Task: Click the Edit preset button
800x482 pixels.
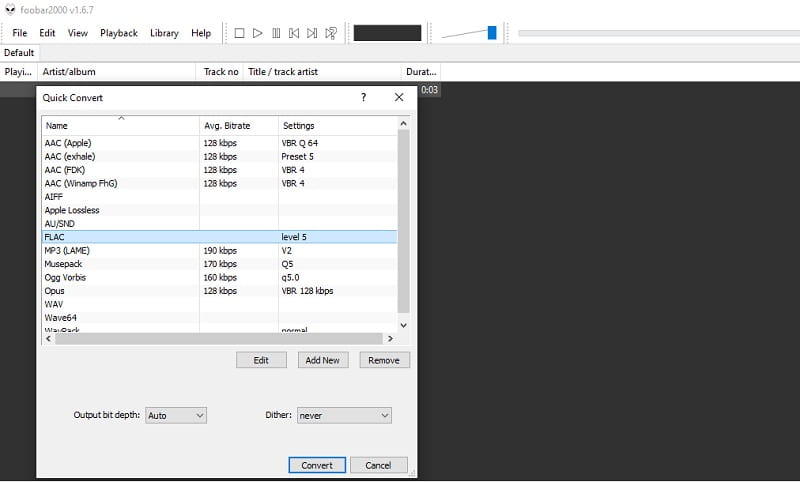Action: (x=261, y=360)
